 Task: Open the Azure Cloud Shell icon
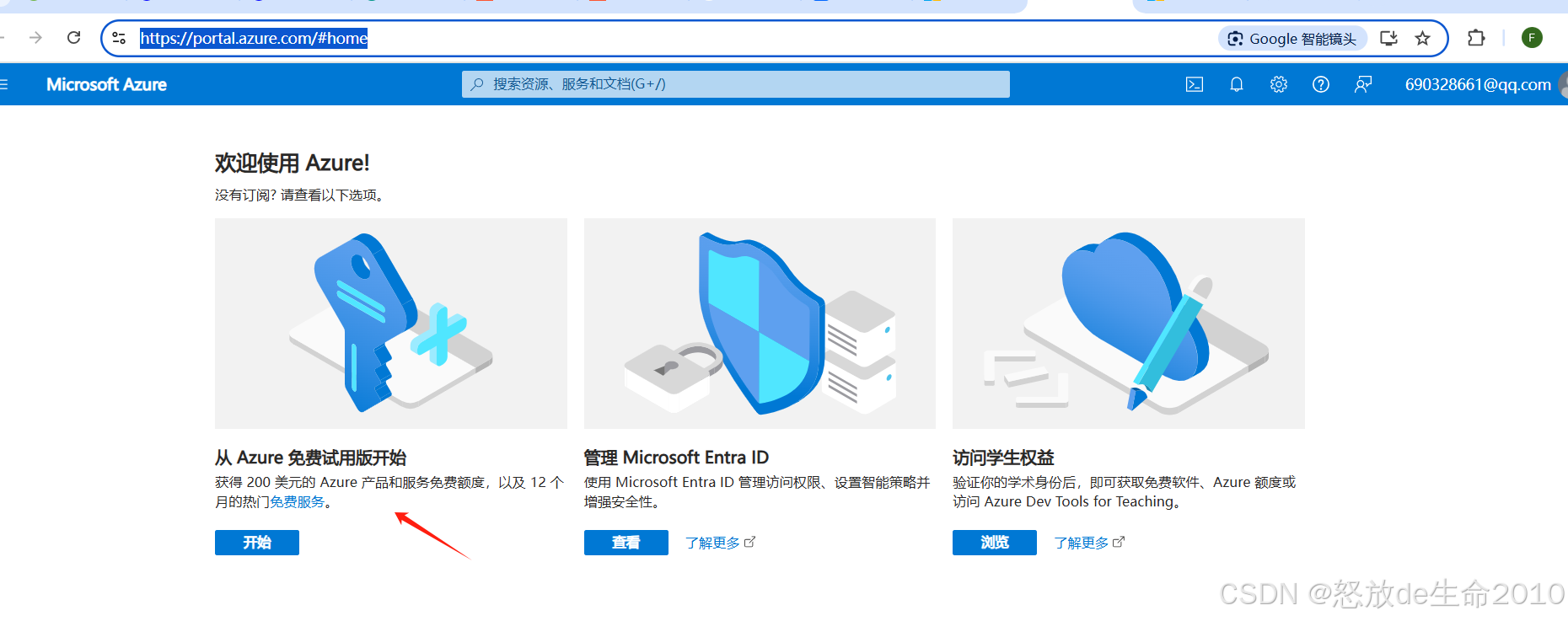(x=1195, y=84)
